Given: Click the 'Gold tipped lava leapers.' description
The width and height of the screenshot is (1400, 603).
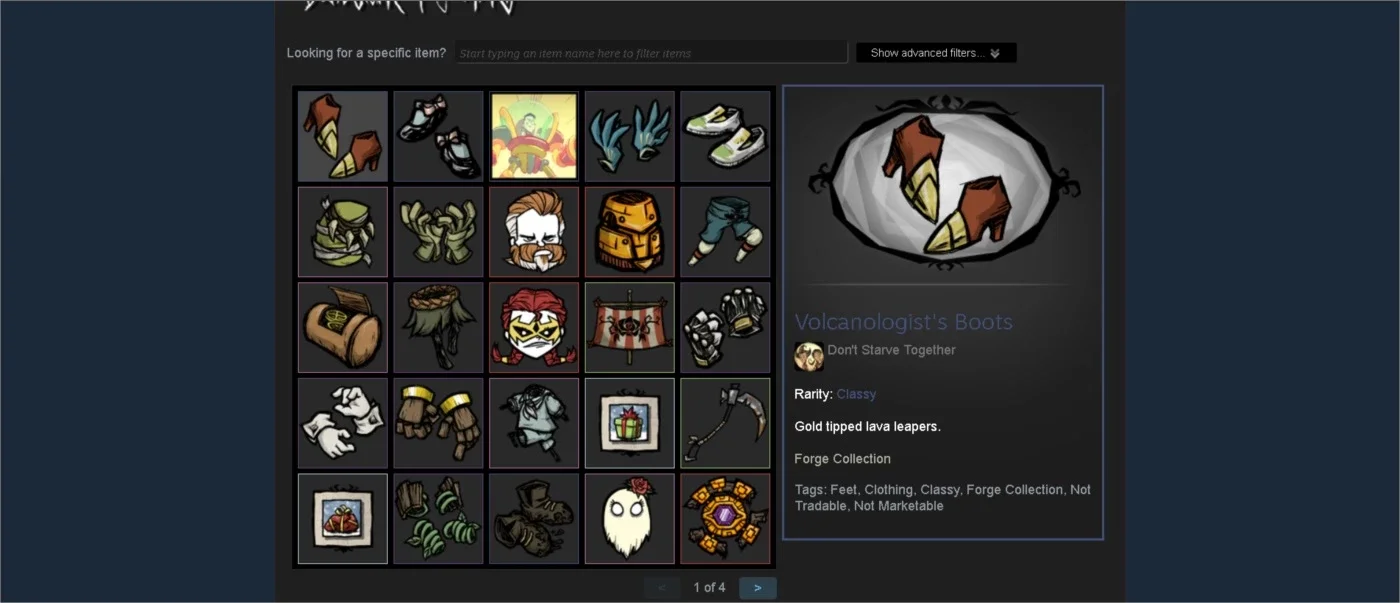Looking at the screenshot, I should click(868, 427).
